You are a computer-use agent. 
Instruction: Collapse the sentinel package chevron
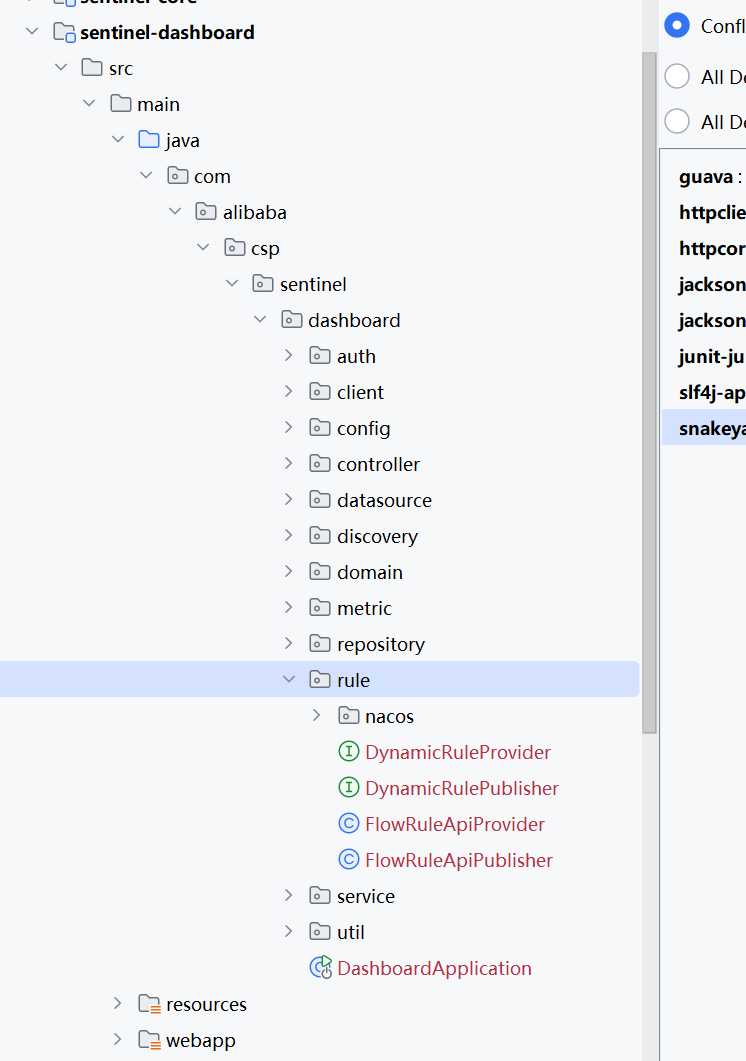[232, 284]
